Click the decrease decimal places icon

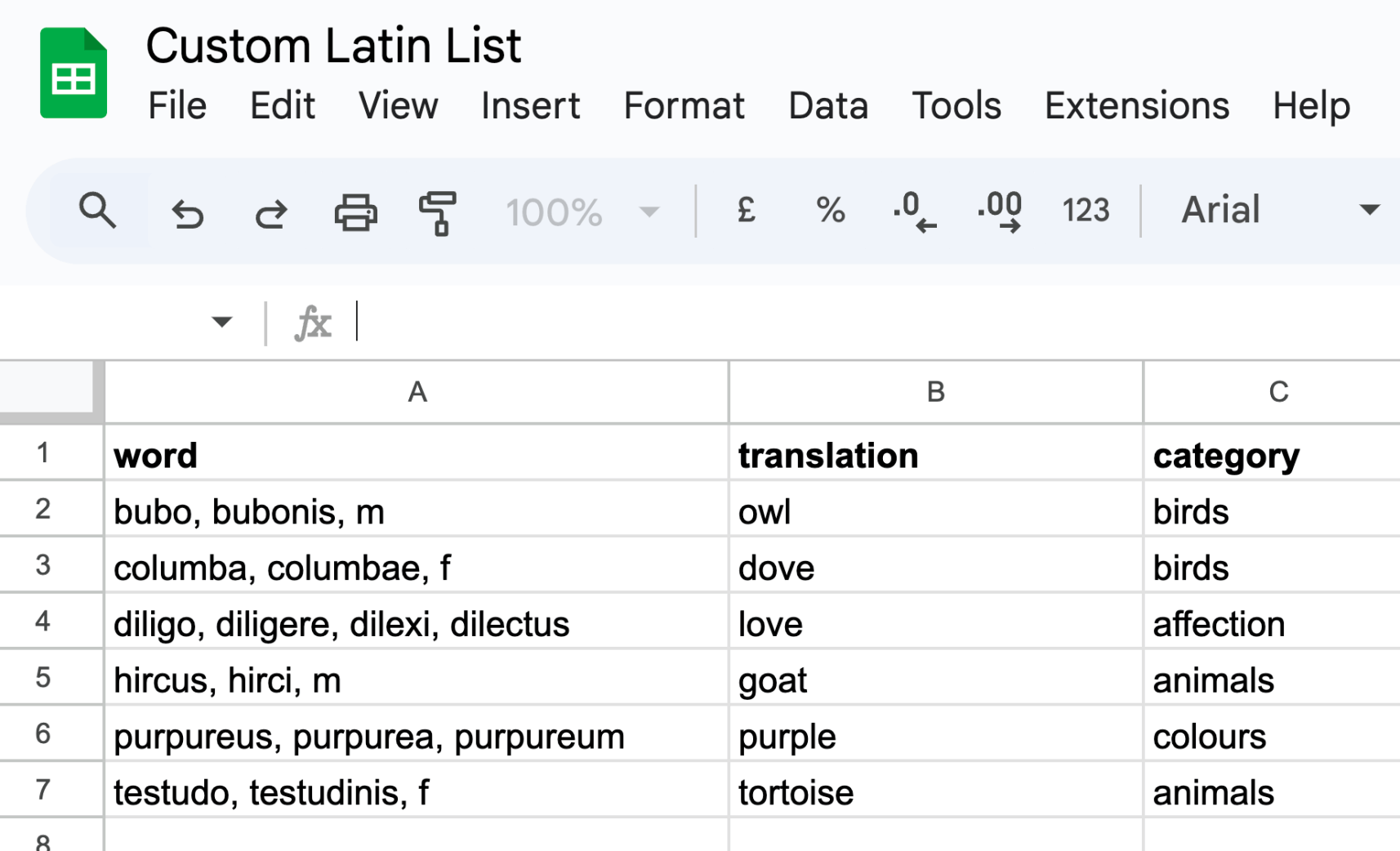tap(914, 212)
